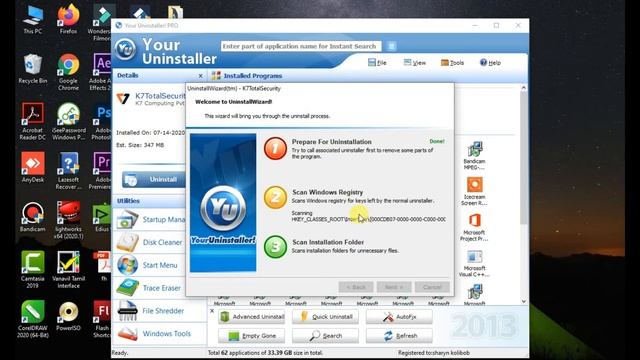640x360 pixels.
Task: Open iSeePassword Windows desktop icon
Action: click(x=69, y=122)
